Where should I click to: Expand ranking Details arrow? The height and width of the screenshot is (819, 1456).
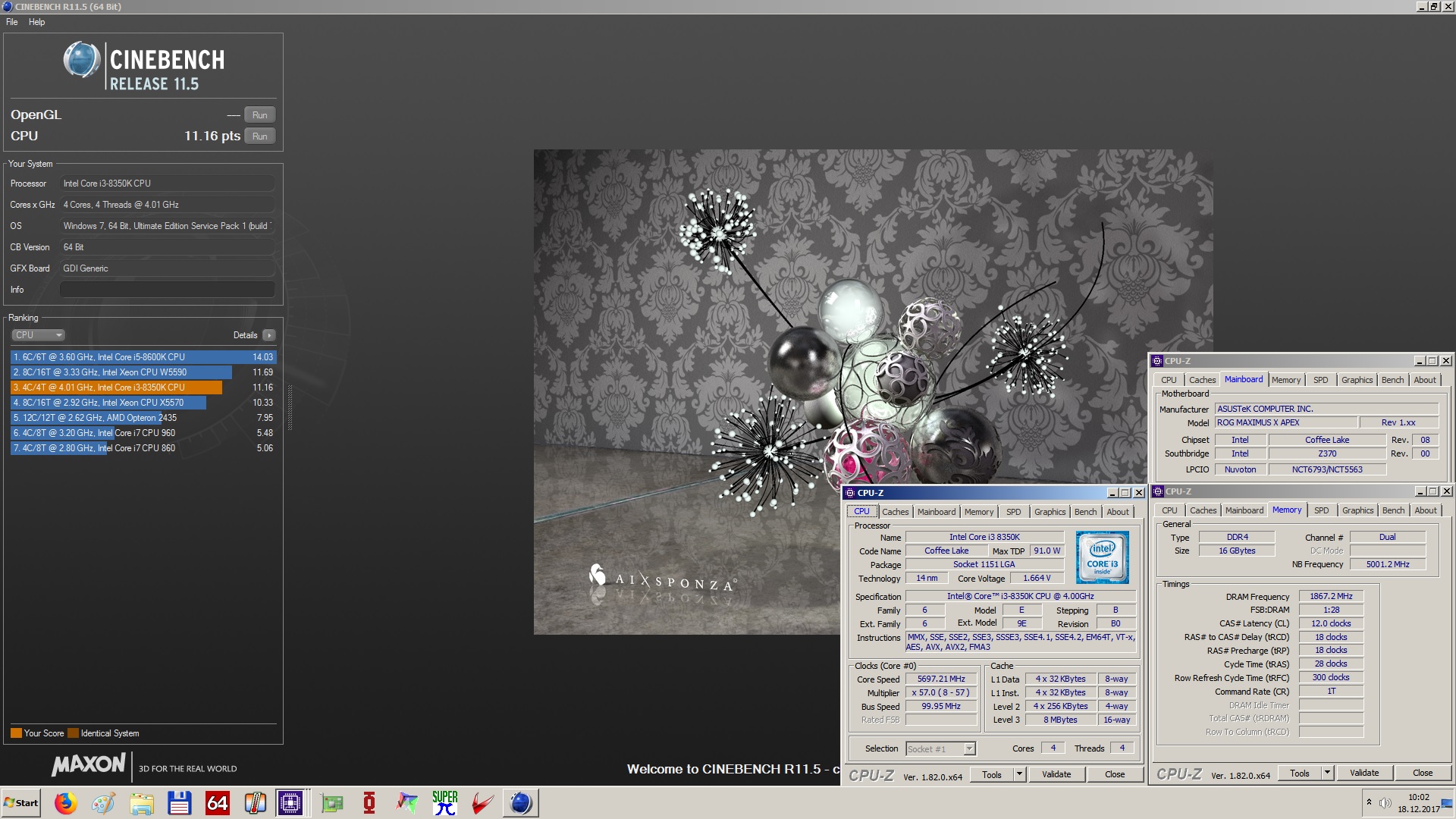[269, 335]
